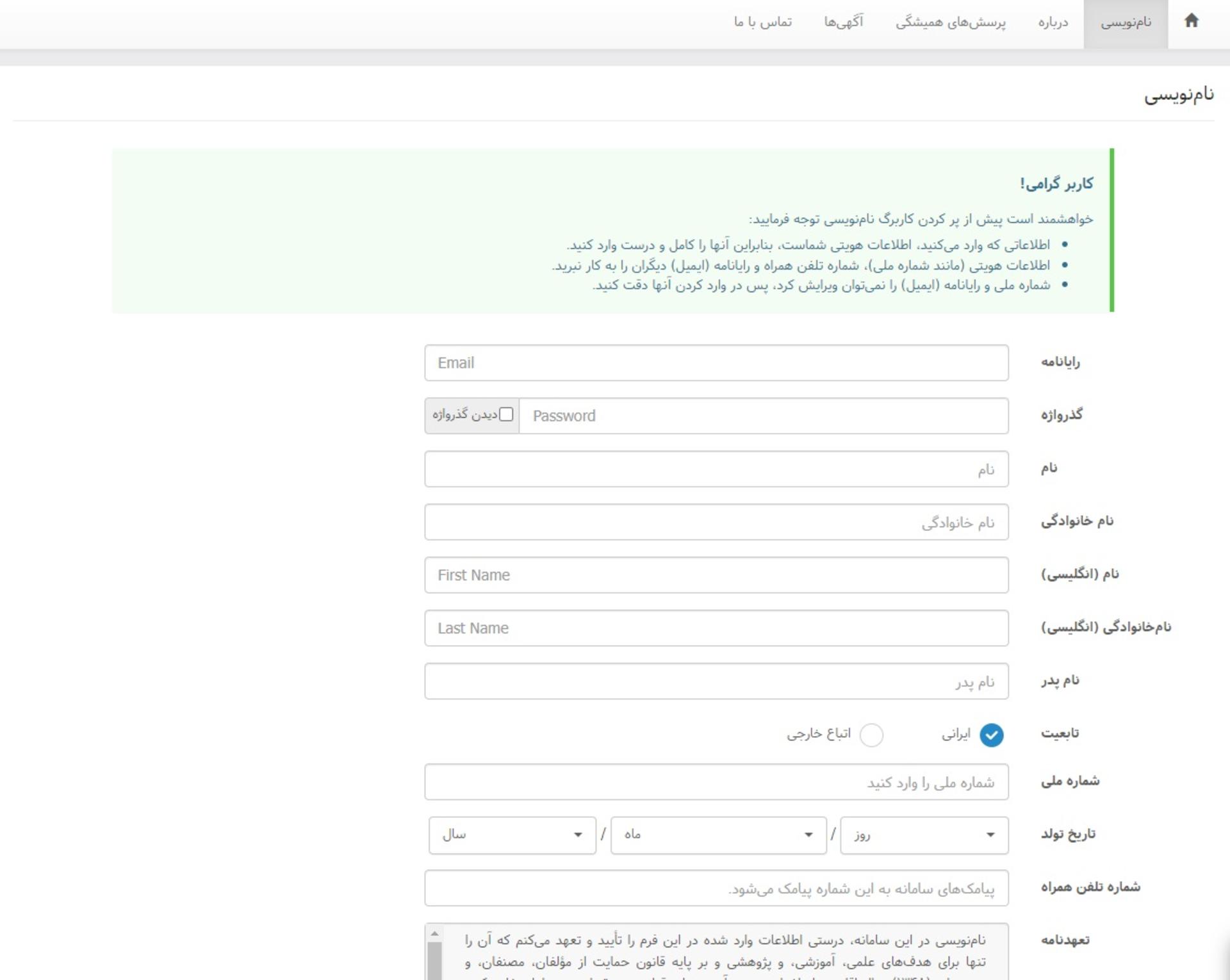Click the تابعیت label
The height and width of the screenshot is (980, 1230).
pyautogui.click(x=1060, y=733)
